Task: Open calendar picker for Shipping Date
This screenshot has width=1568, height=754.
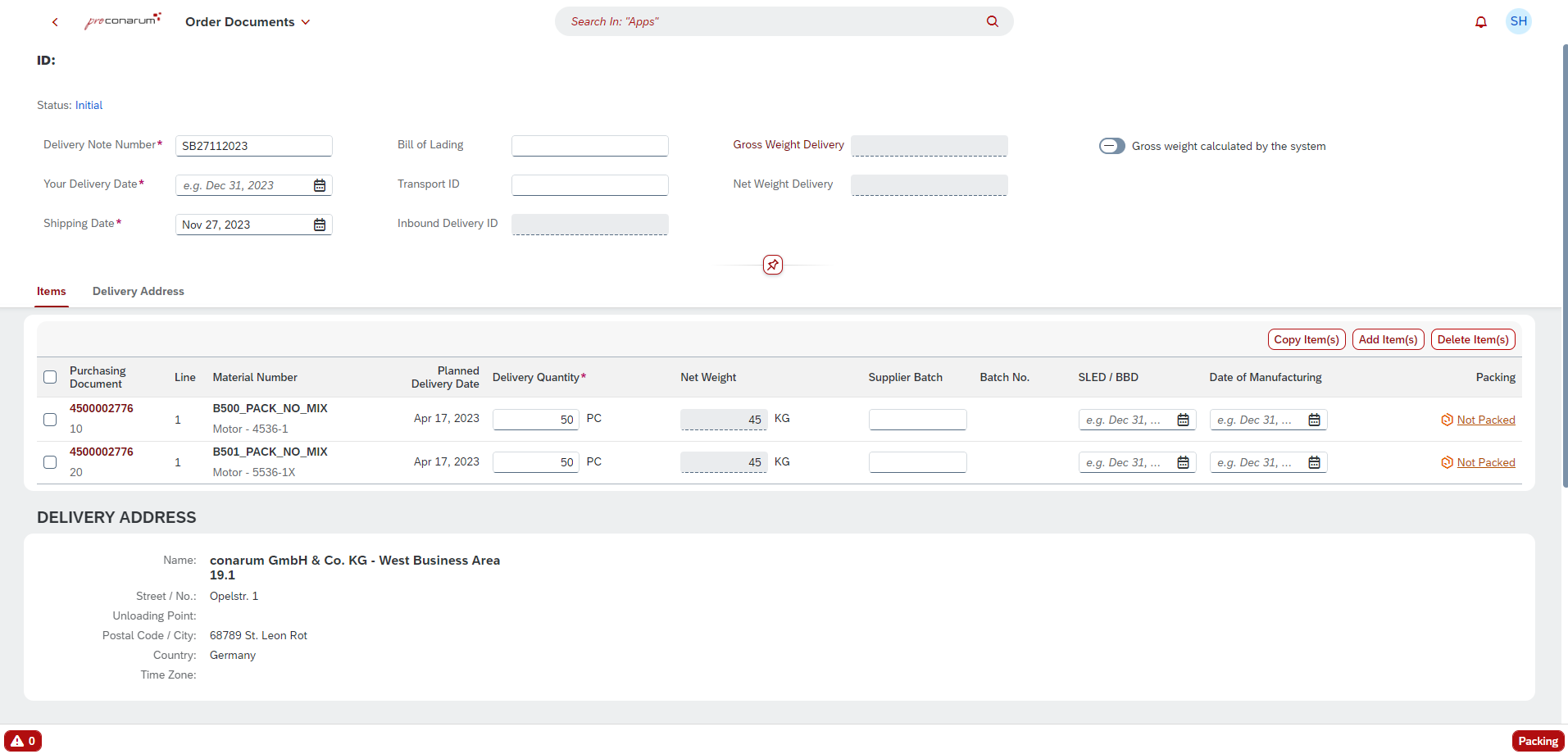Action: pos(320,225)
